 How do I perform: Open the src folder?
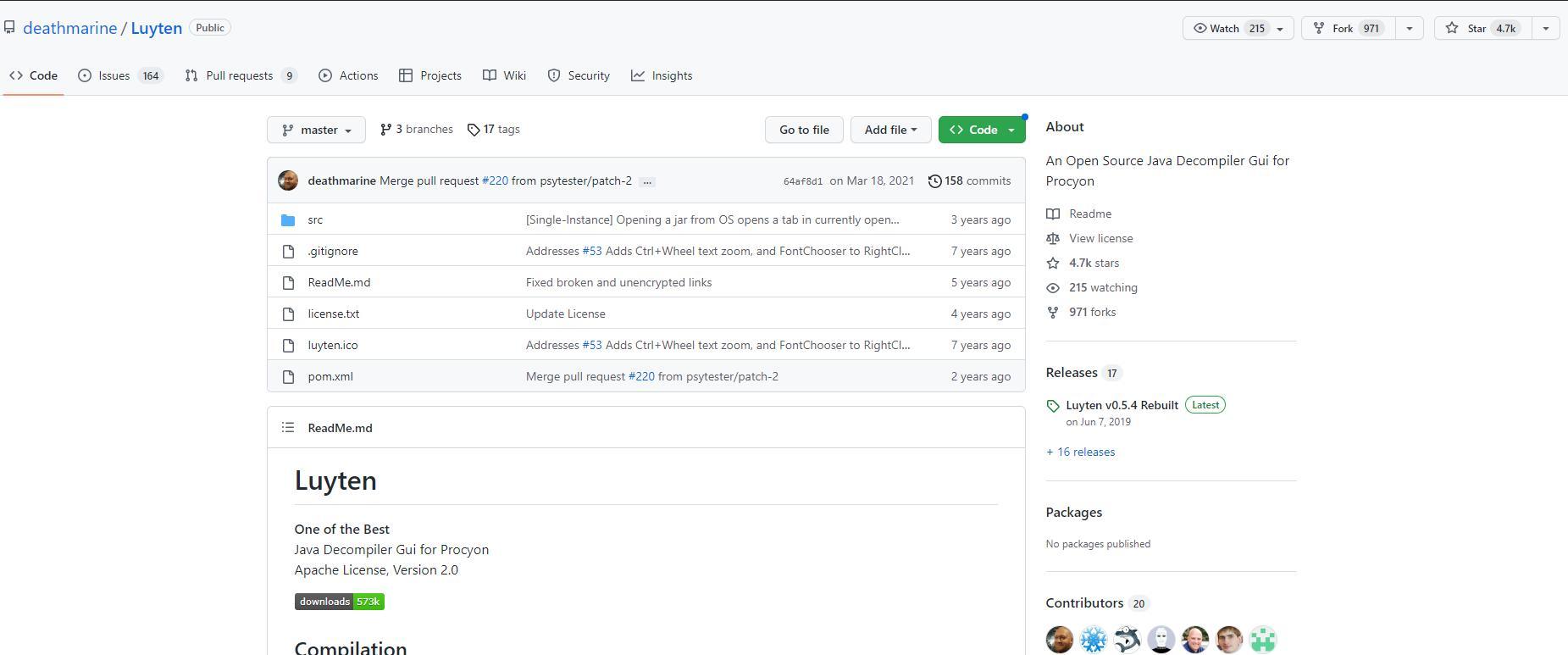coord(315,219)
